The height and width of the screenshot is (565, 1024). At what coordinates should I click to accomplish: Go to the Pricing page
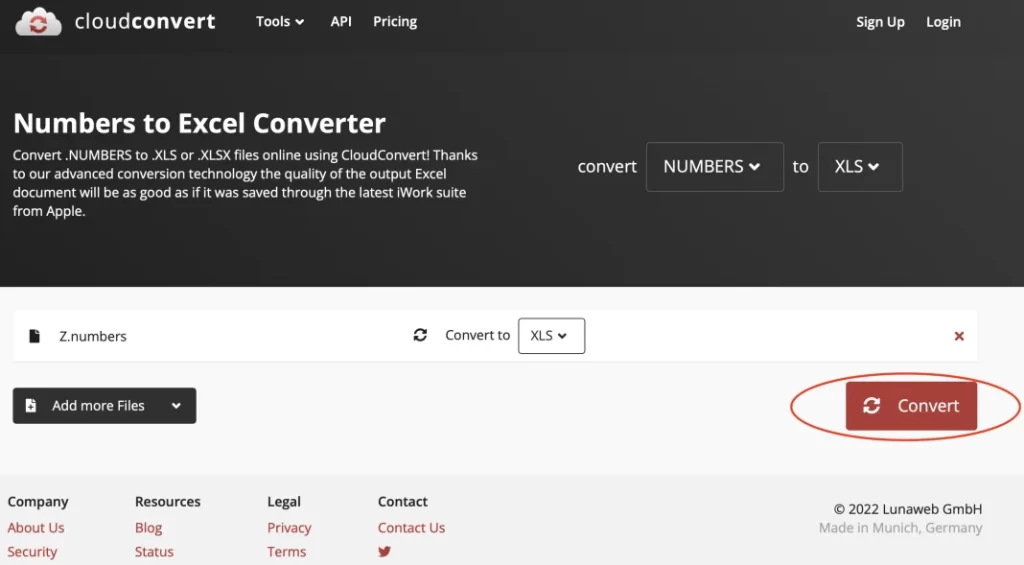394,22
